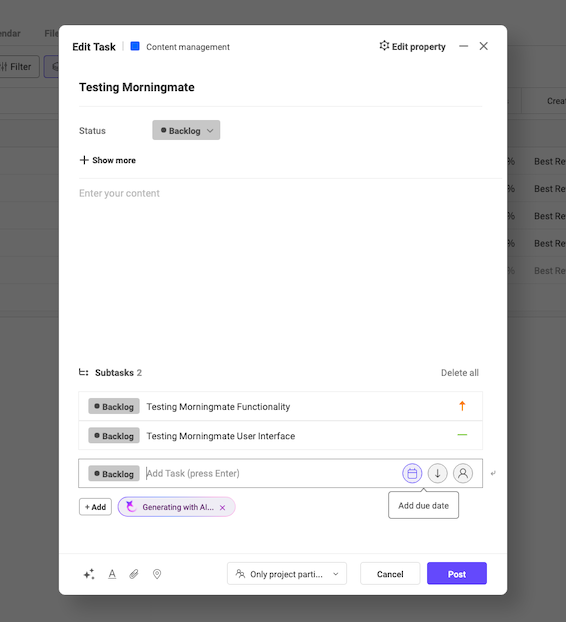Attach a file with the paperclip icon

tap(134, 574)
